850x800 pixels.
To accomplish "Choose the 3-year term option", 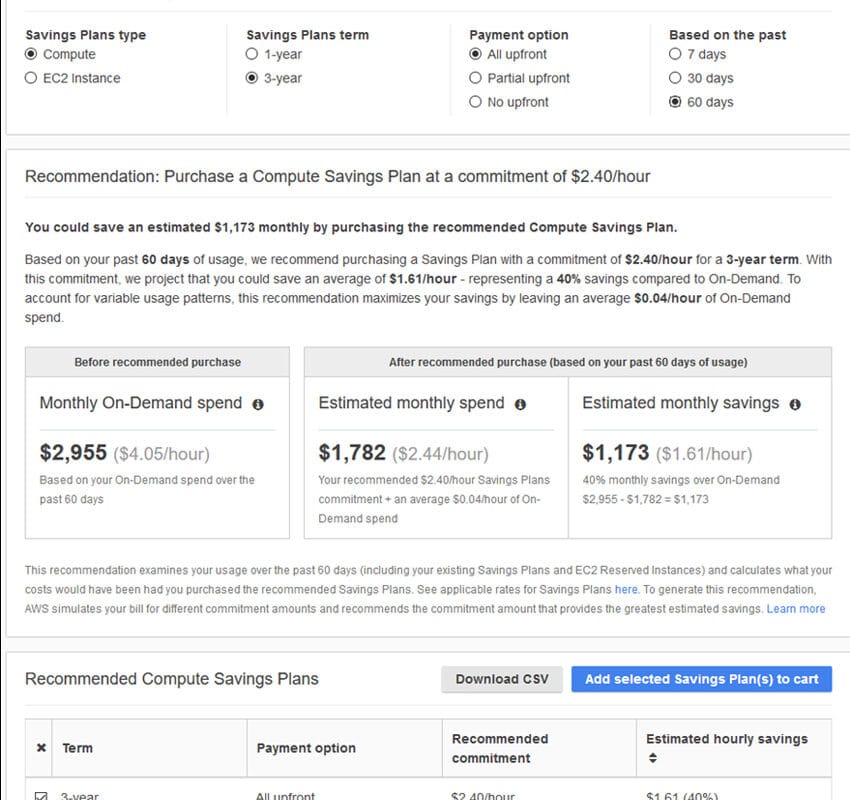I will pos(252,78).
